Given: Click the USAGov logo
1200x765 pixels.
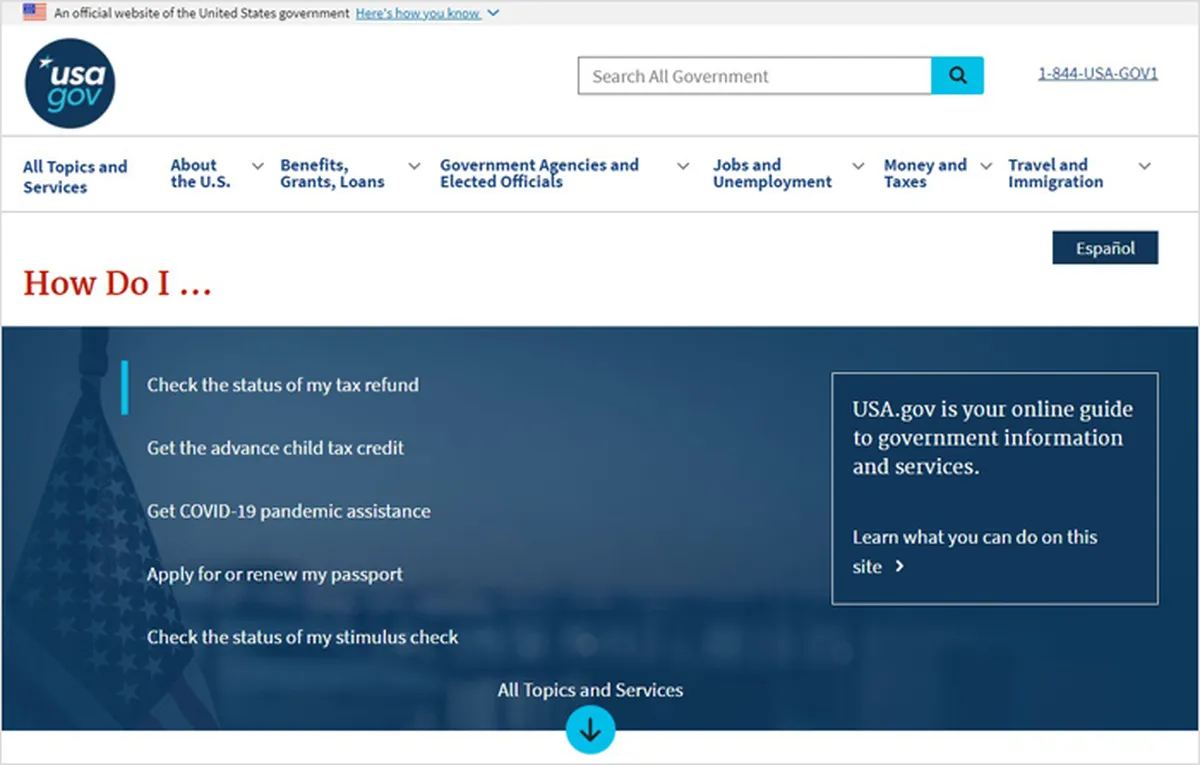Looking at the screenshot, I should [70, 83].
